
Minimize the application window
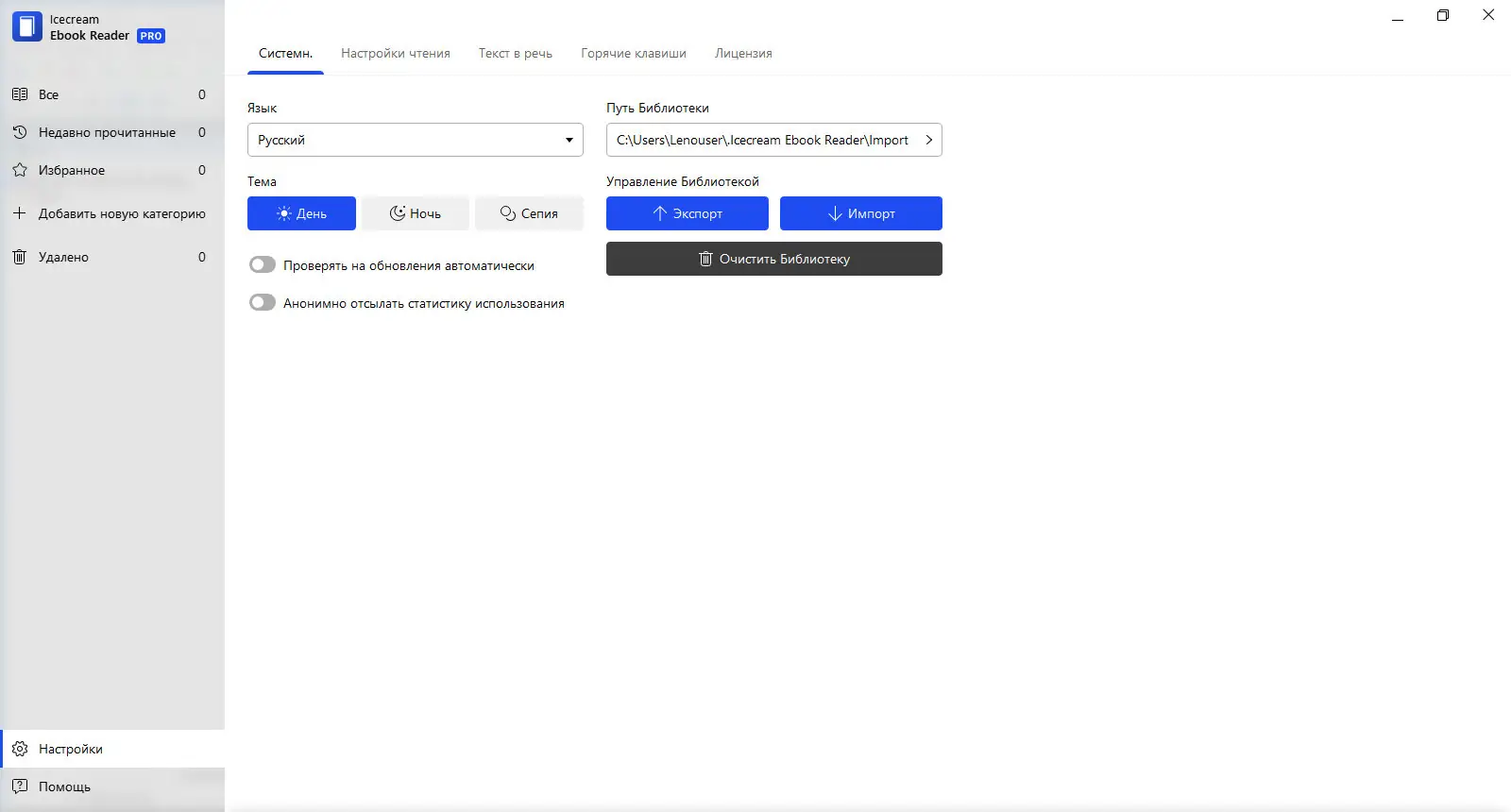click(1398, 16)
